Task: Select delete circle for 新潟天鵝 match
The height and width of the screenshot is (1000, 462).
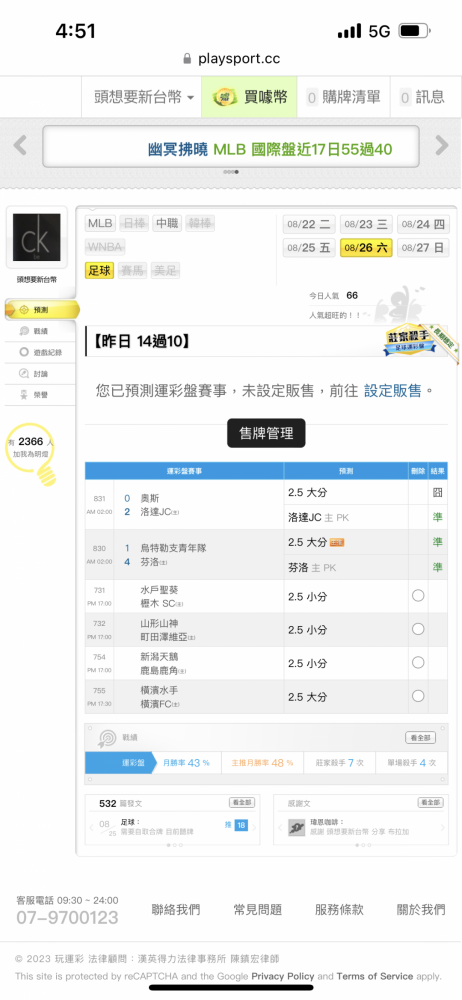Action: pos(418,663)
